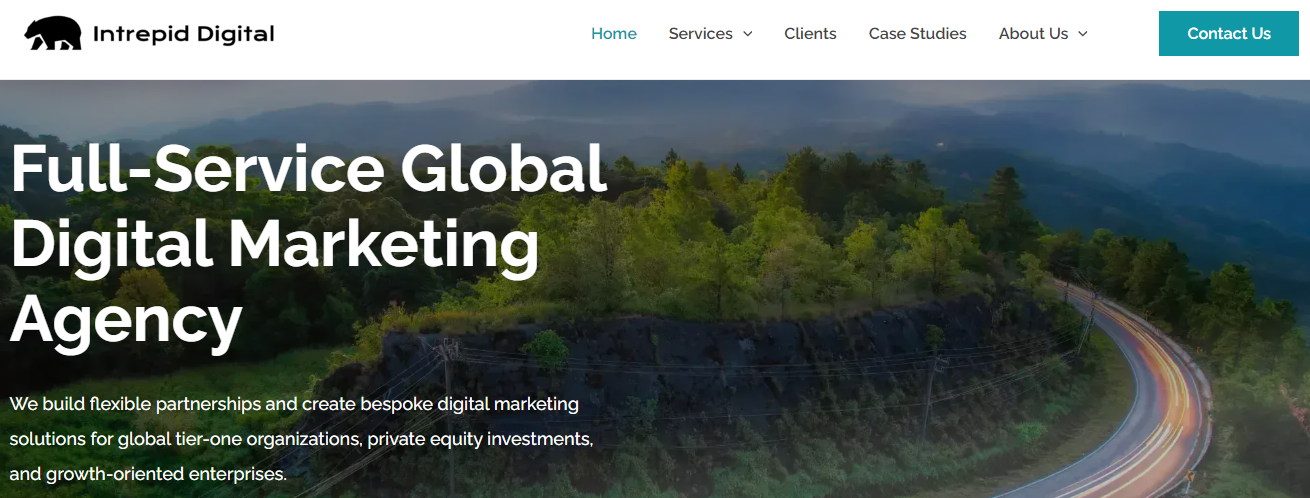1310x498 pixels.
Task: Expand the About Us dropdown arrow
Action: point(1082,34)
